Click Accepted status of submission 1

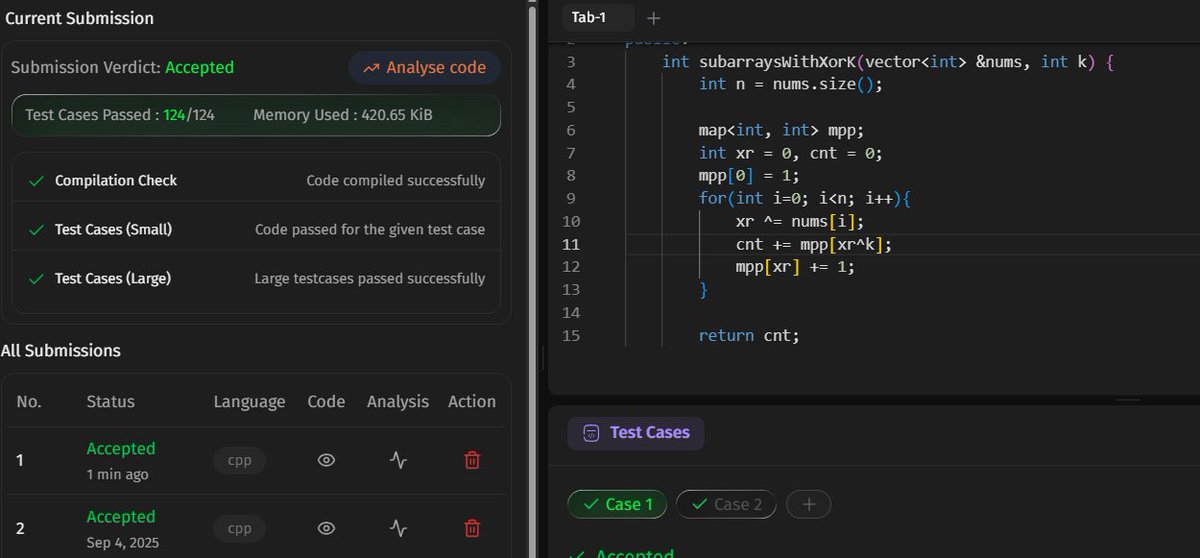121,449
